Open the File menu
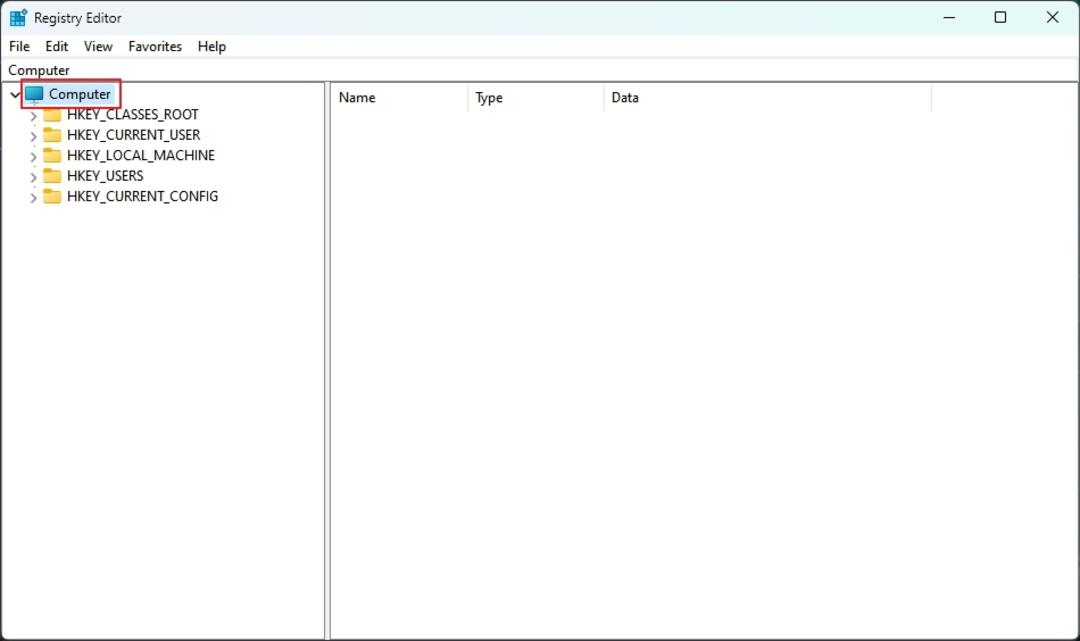The image size is (1080, 641). coord(19,46)
